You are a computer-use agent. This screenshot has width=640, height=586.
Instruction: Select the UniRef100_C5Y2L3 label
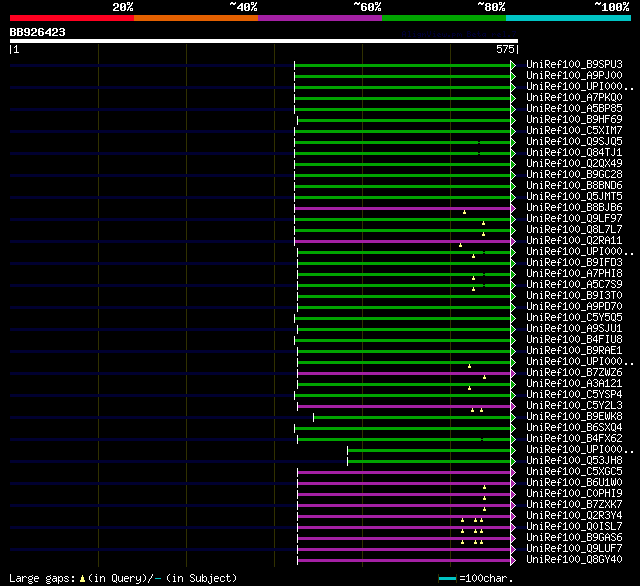(574, 406)
